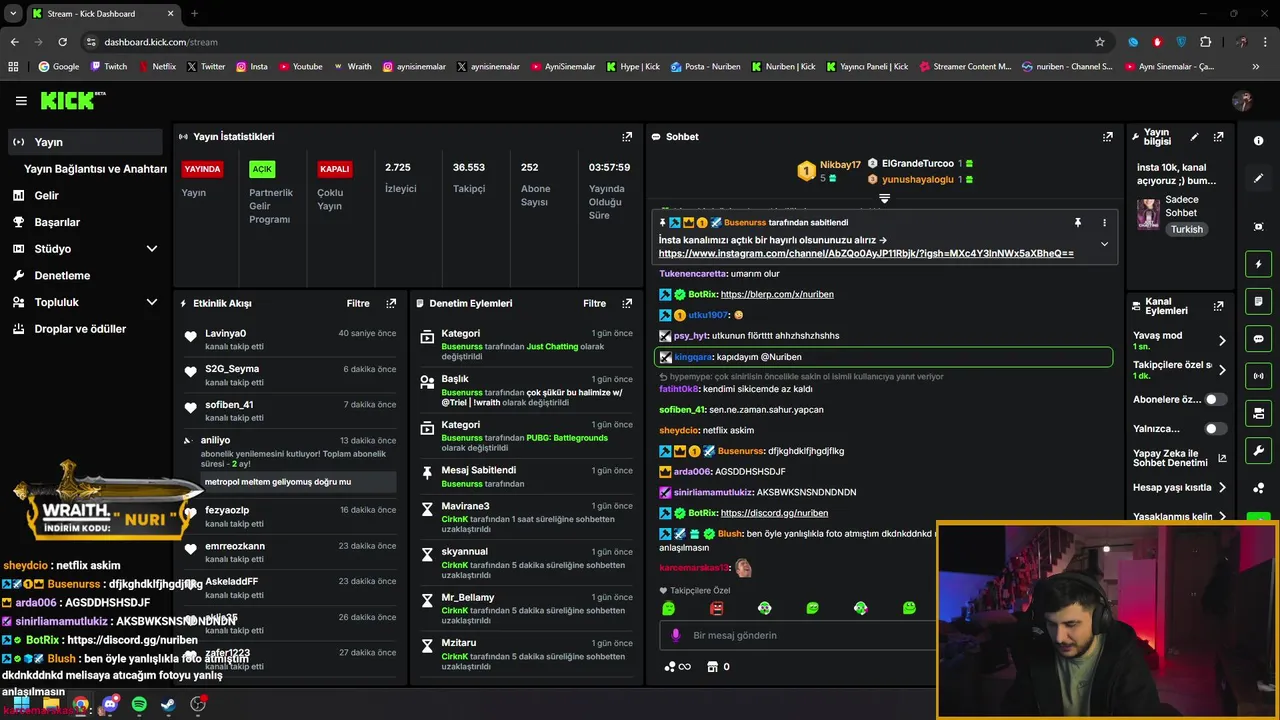Select the red angry emote
Image resolution: width=1280 pixels, height=720 pixels.
716,608
